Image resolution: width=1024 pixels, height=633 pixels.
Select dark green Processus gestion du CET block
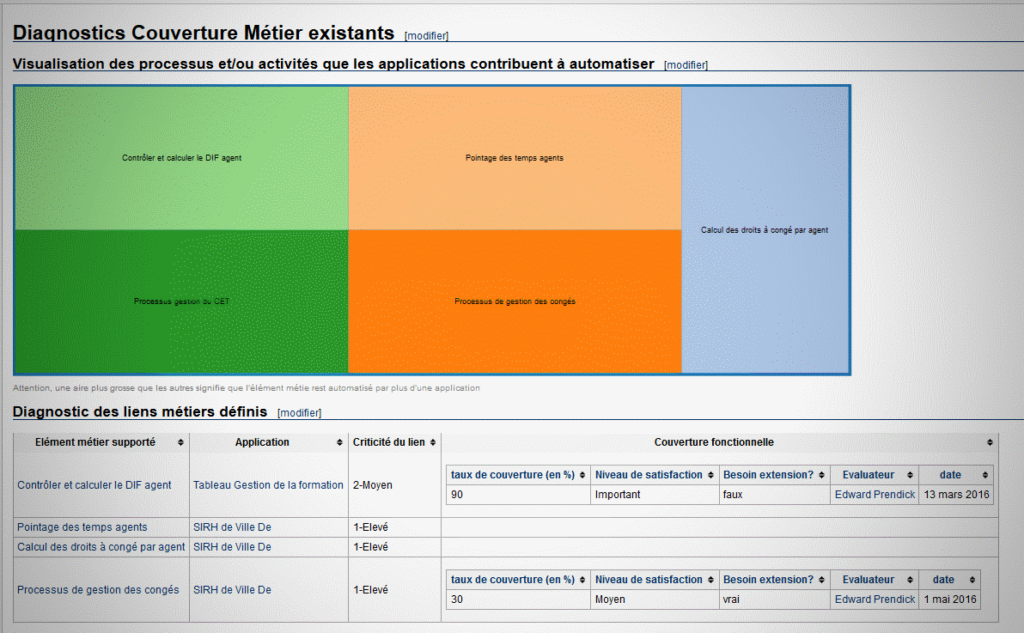point(182,301)
